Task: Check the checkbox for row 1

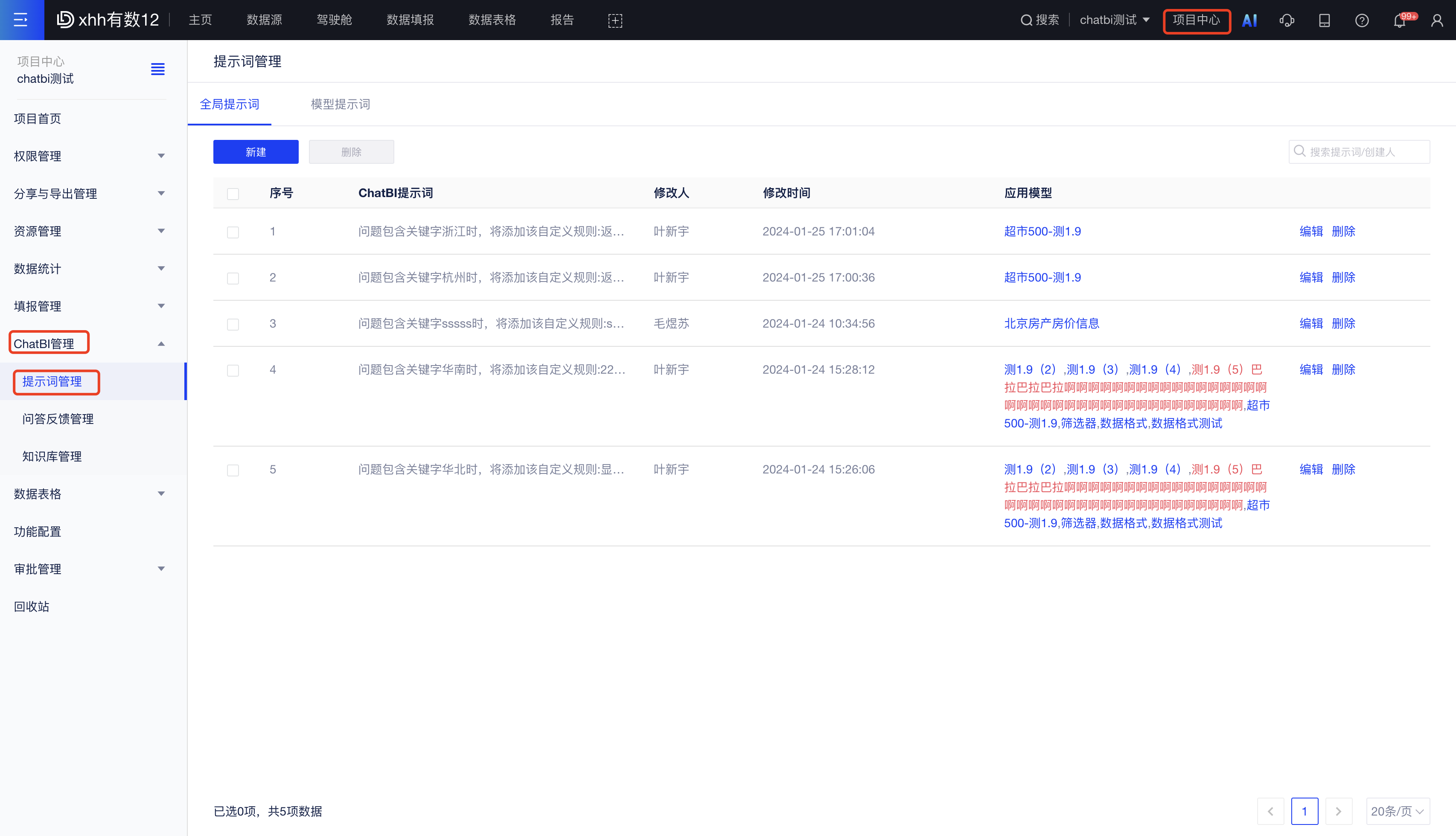Action: 233,232
